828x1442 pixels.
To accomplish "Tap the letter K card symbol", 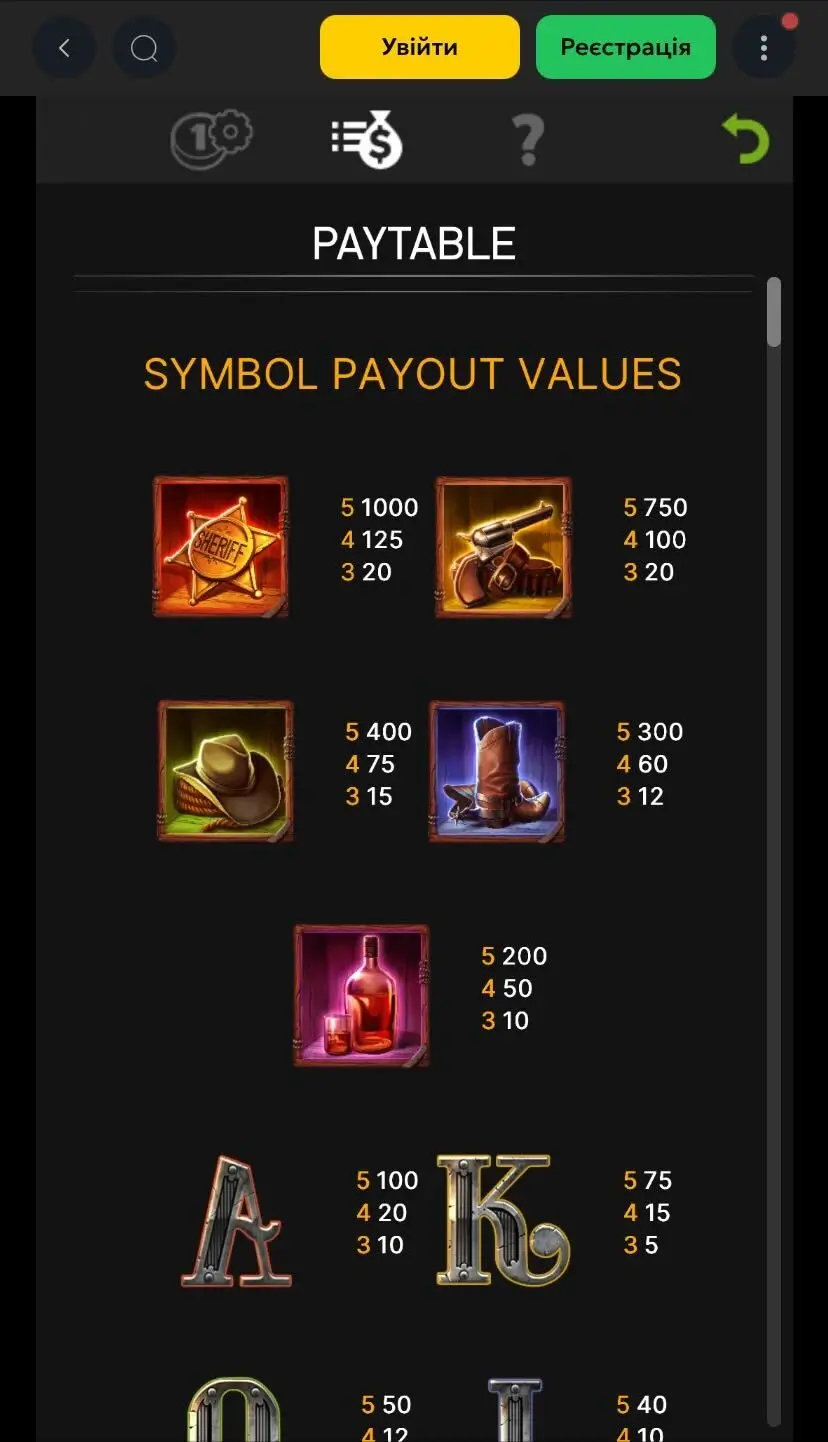I will (x=503, y=1219).
